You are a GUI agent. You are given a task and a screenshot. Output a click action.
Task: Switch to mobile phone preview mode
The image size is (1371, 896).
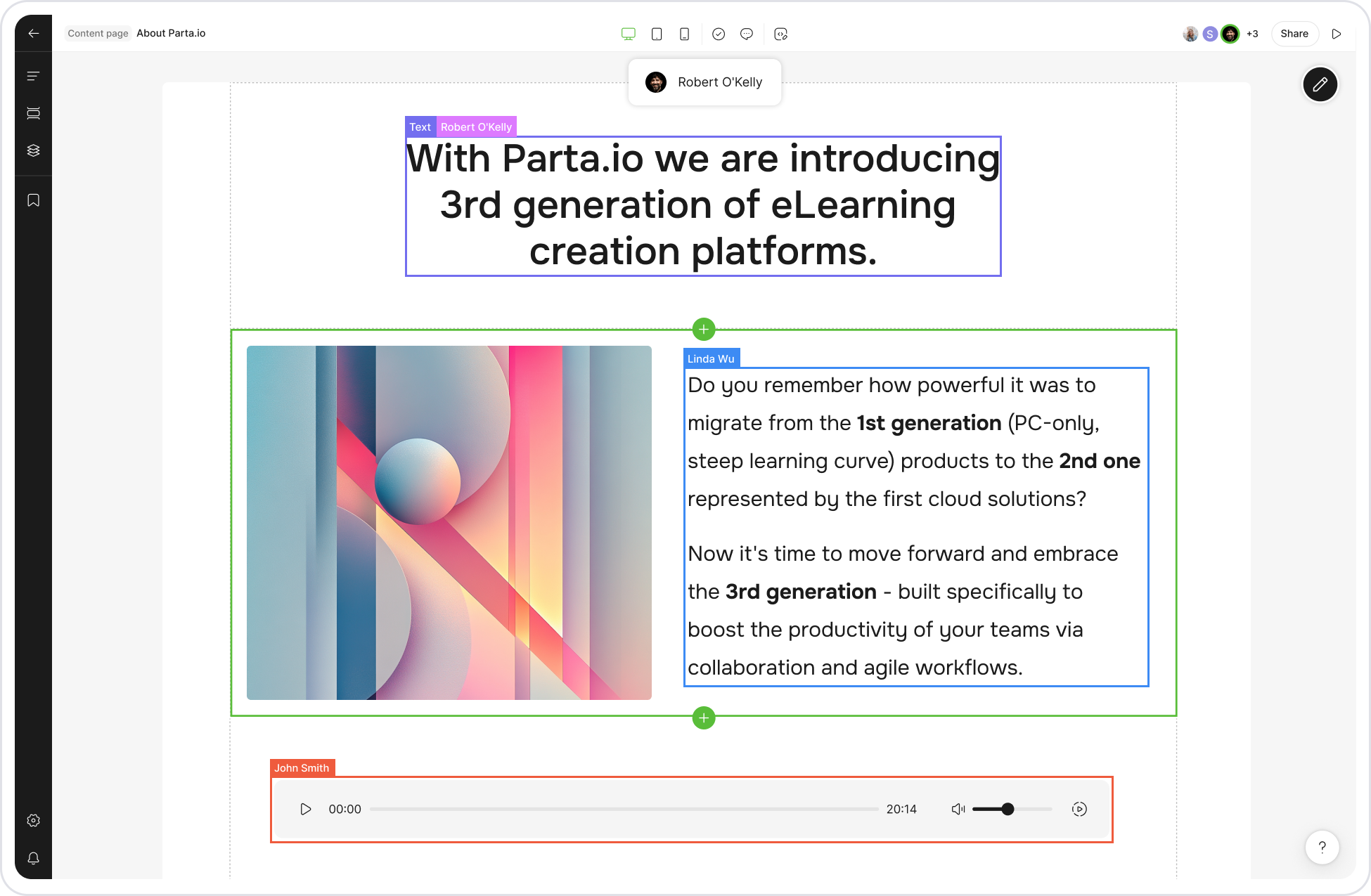point(684,34)
